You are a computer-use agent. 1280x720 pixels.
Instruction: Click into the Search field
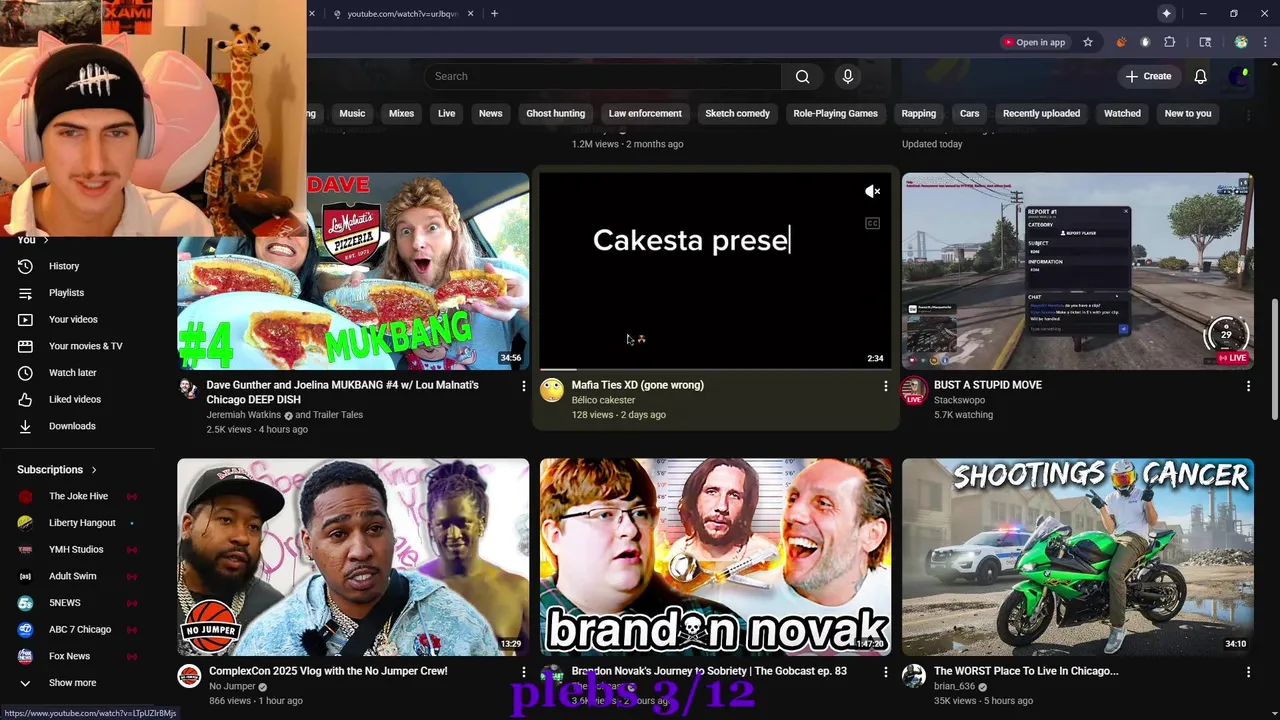(x=603, y=77)
